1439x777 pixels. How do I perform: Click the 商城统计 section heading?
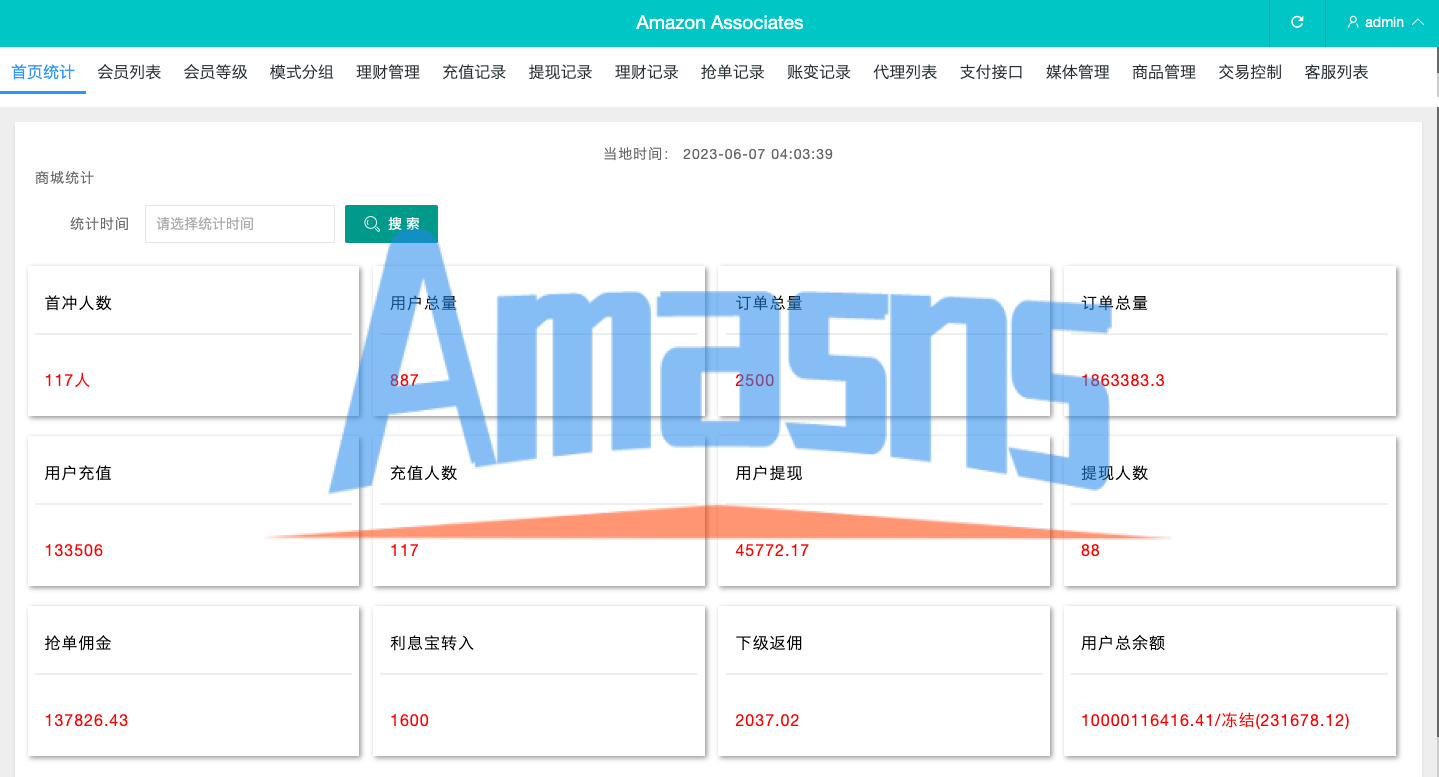65,178
